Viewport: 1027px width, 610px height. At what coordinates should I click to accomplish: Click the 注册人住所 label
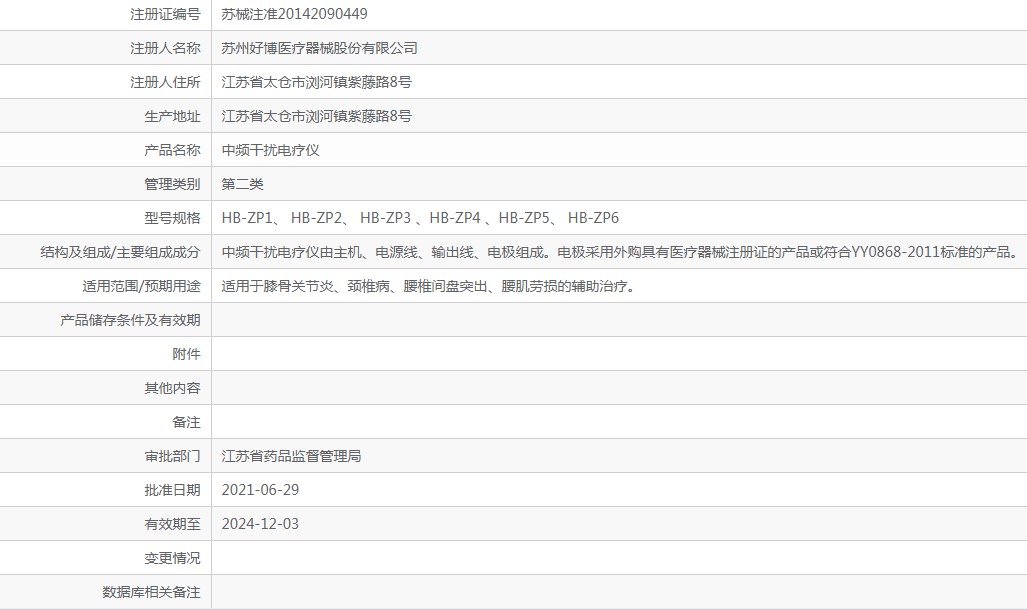pos(165,82)
